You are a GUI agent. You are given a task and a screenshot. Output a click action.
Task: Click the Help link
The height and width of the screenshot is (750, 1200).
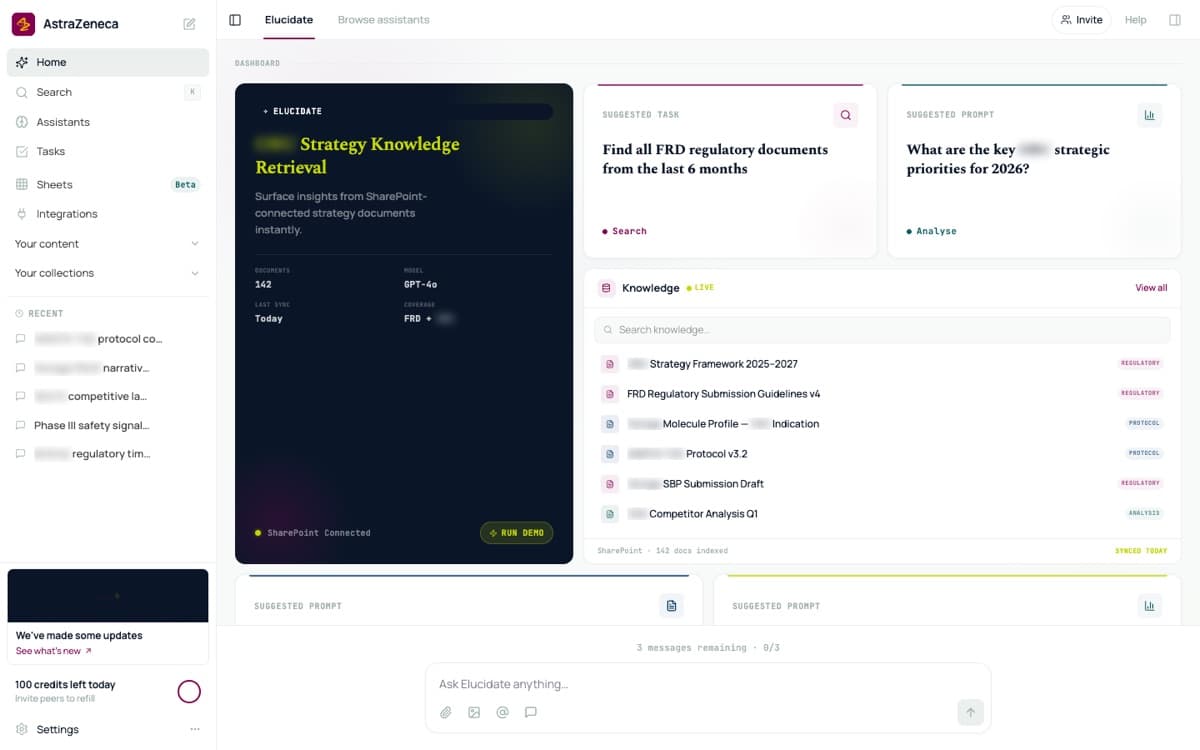[x=1135, y=20]
